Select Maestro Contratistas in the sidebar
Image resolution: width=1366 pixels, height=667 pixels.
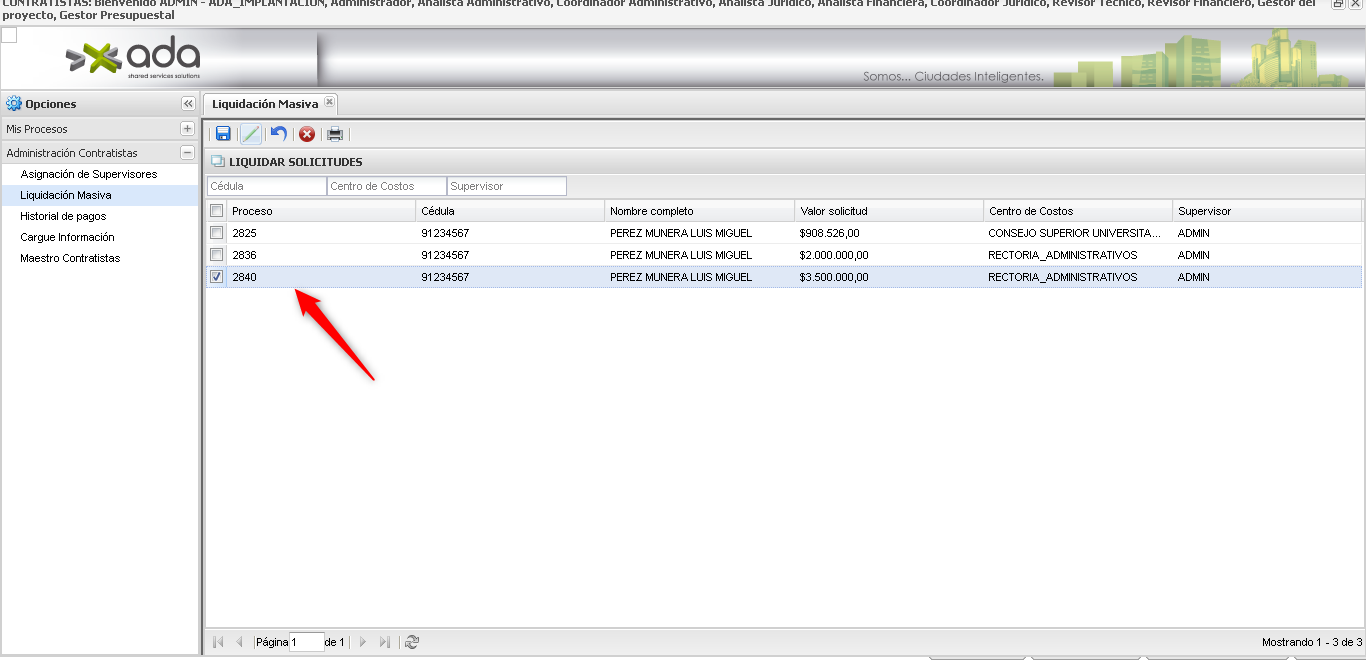click(70, 258)
